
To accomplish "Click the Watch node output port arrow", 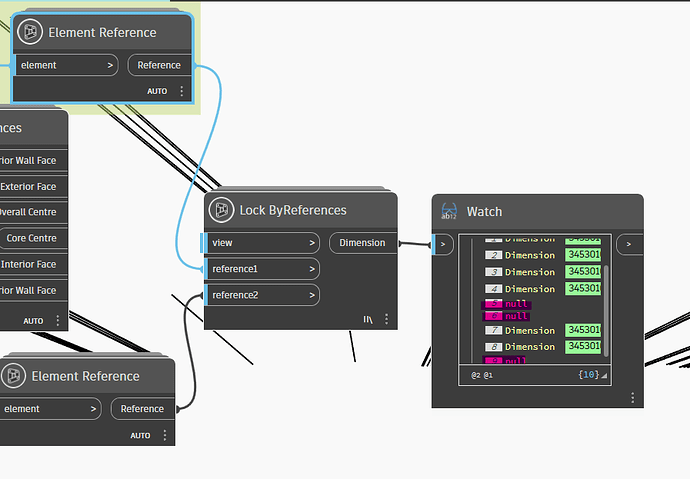I will coord(628,244).
